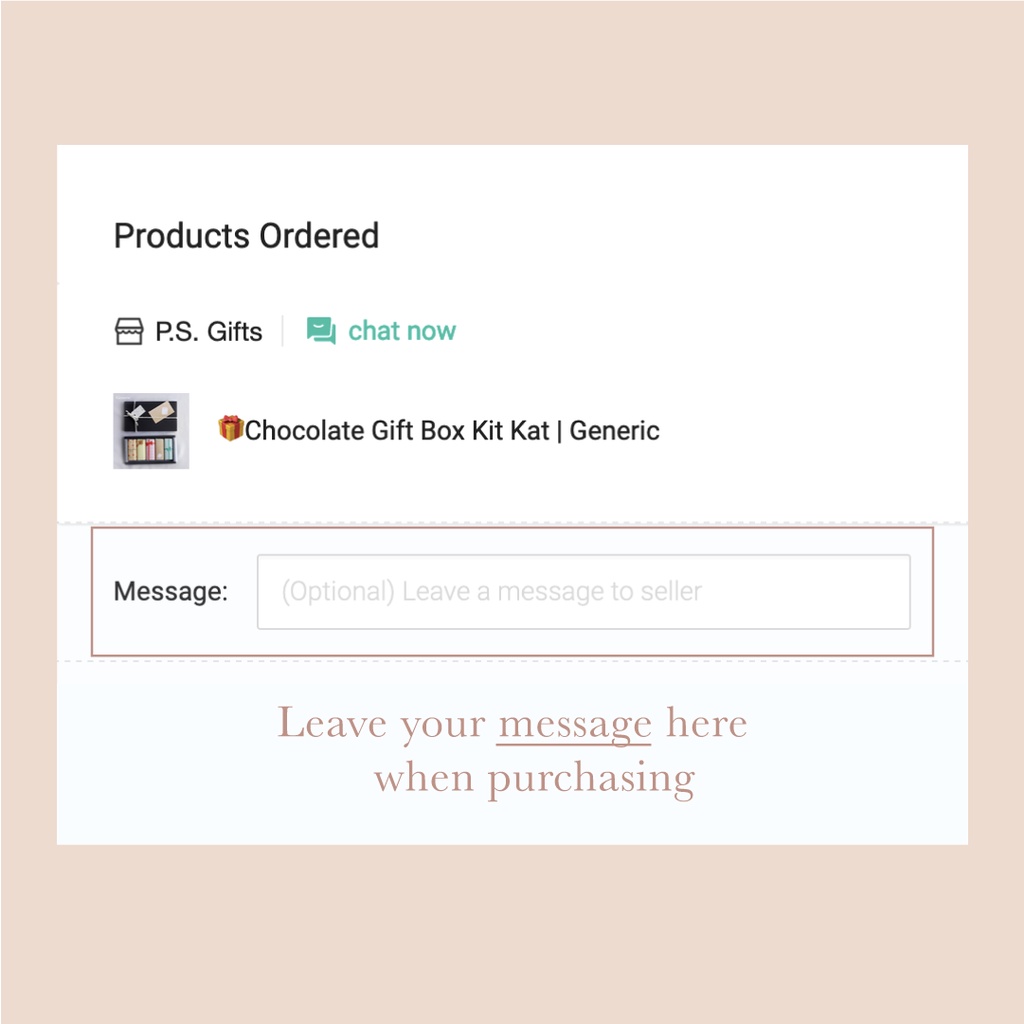Click the gift emoji before the product name
This screenshot has height=1024, width=1024.
pyautogui.click(x=231, y=430)
